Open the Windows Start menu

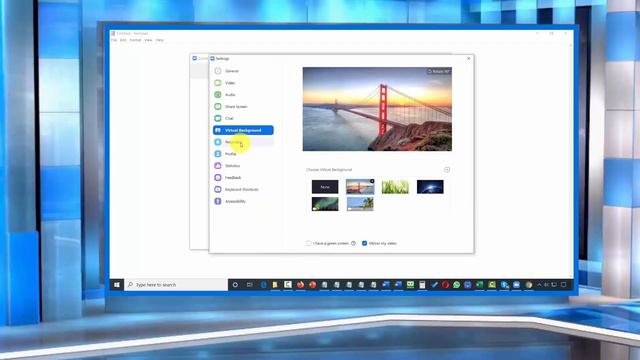(117, 285)
